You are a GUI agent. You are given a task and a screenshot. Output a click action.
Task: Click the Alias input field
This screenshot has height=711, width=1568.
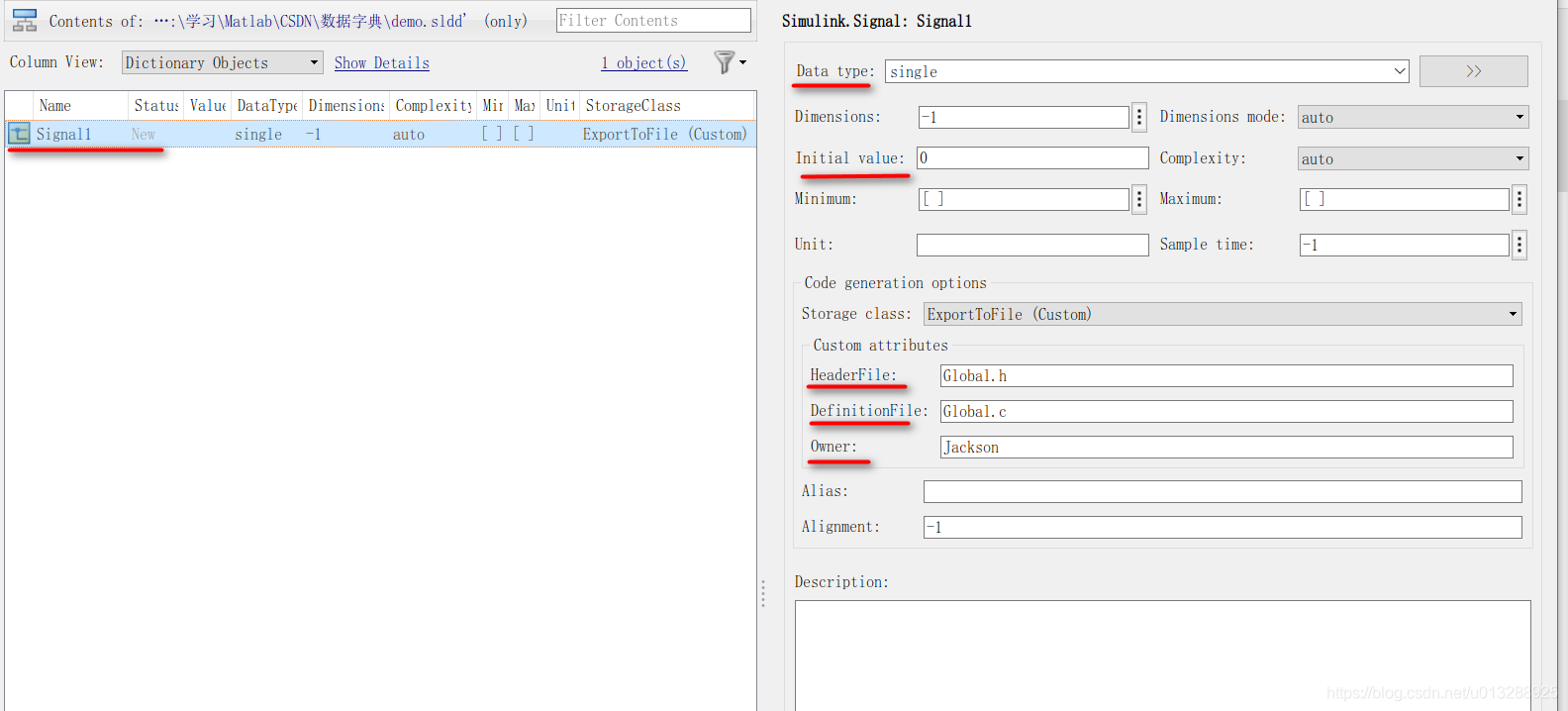(x=1223, y=491)
